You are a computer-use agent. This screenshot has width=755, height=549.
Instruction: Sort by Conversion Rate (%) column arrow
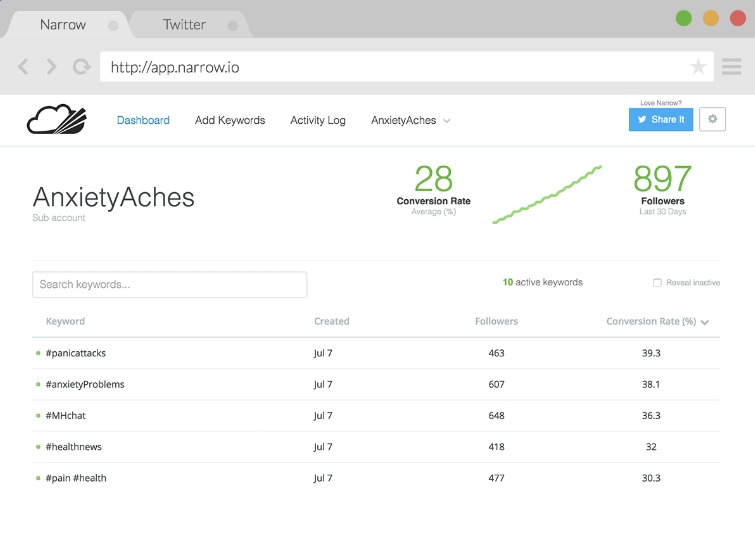pos(705,322)
